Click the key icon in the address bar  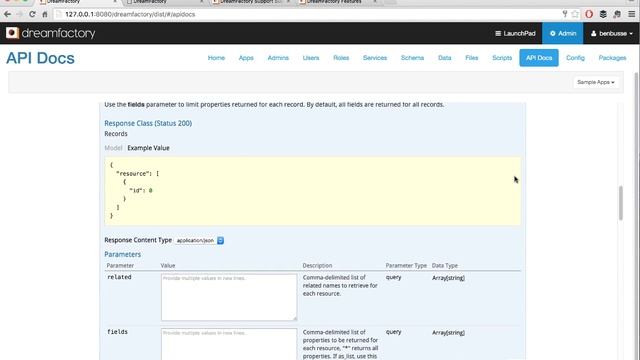pos(565,14)
